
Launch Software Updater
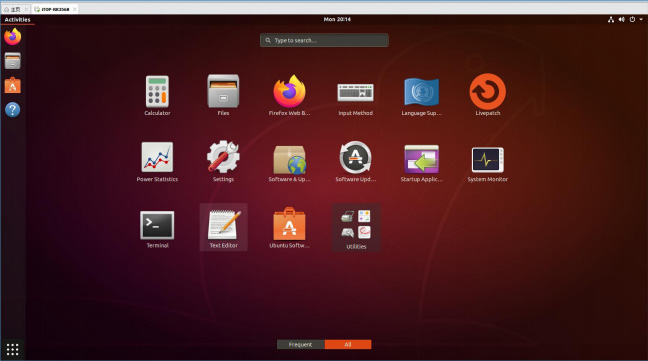pos(355,161)
